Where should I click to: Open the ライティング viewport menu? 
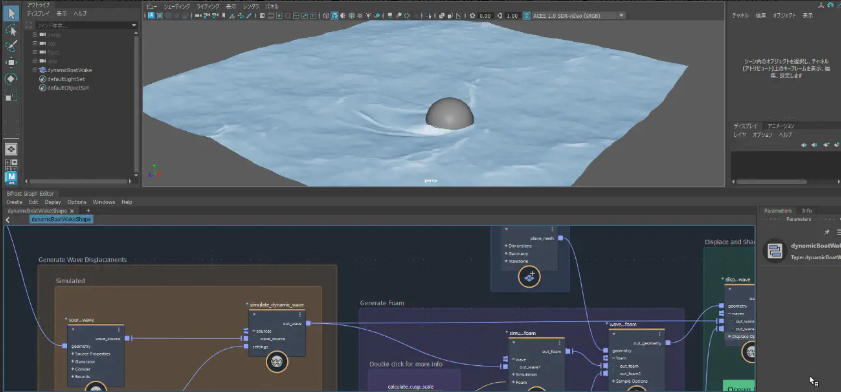pyautogui.click(x=208, y=6)
